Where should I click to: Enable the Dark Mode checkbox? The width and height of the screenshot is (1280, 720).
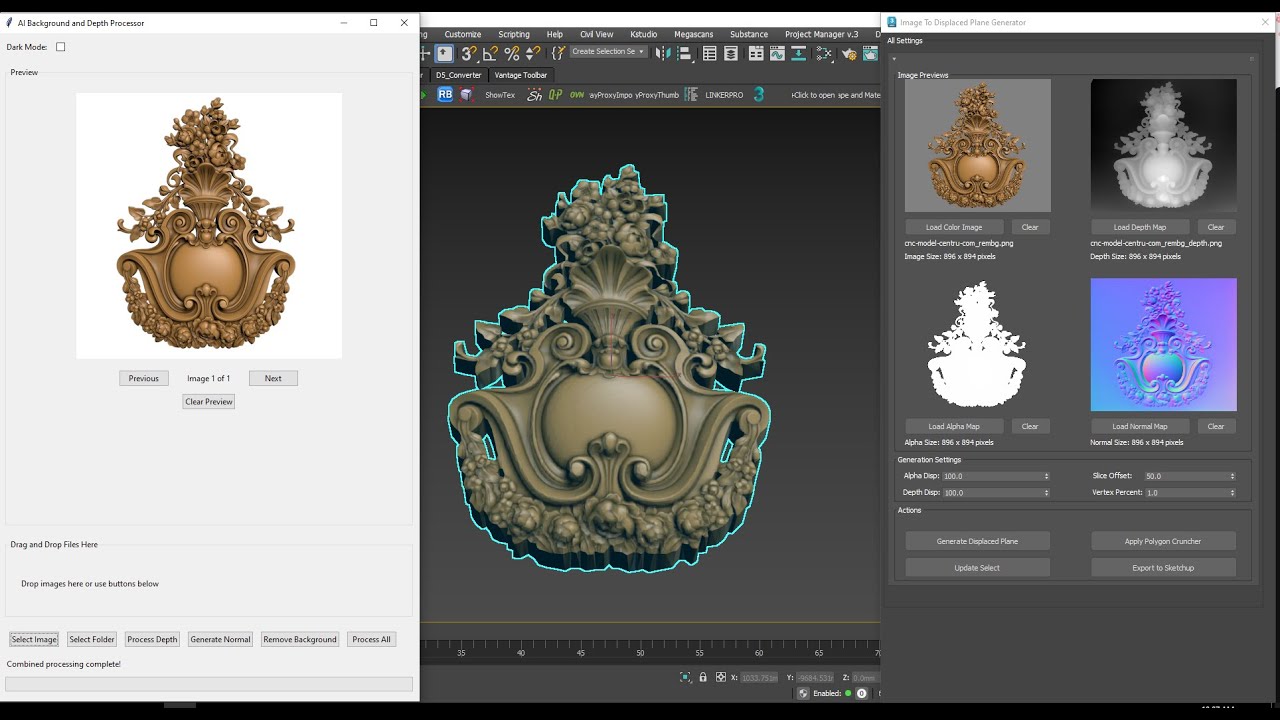click(60, 47)
